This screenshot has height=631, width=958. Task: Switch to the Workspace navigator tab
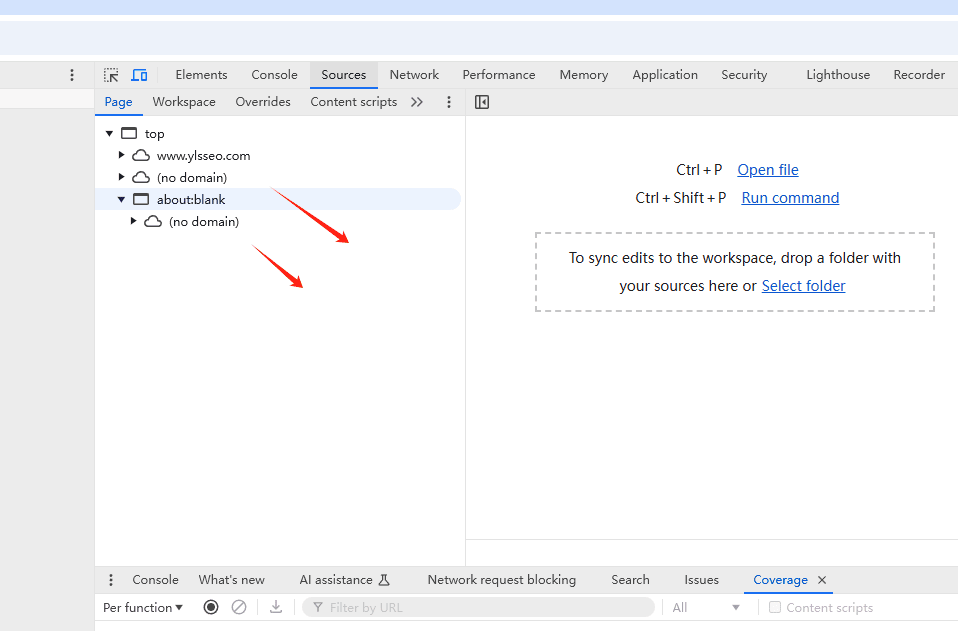coord(184,102)
